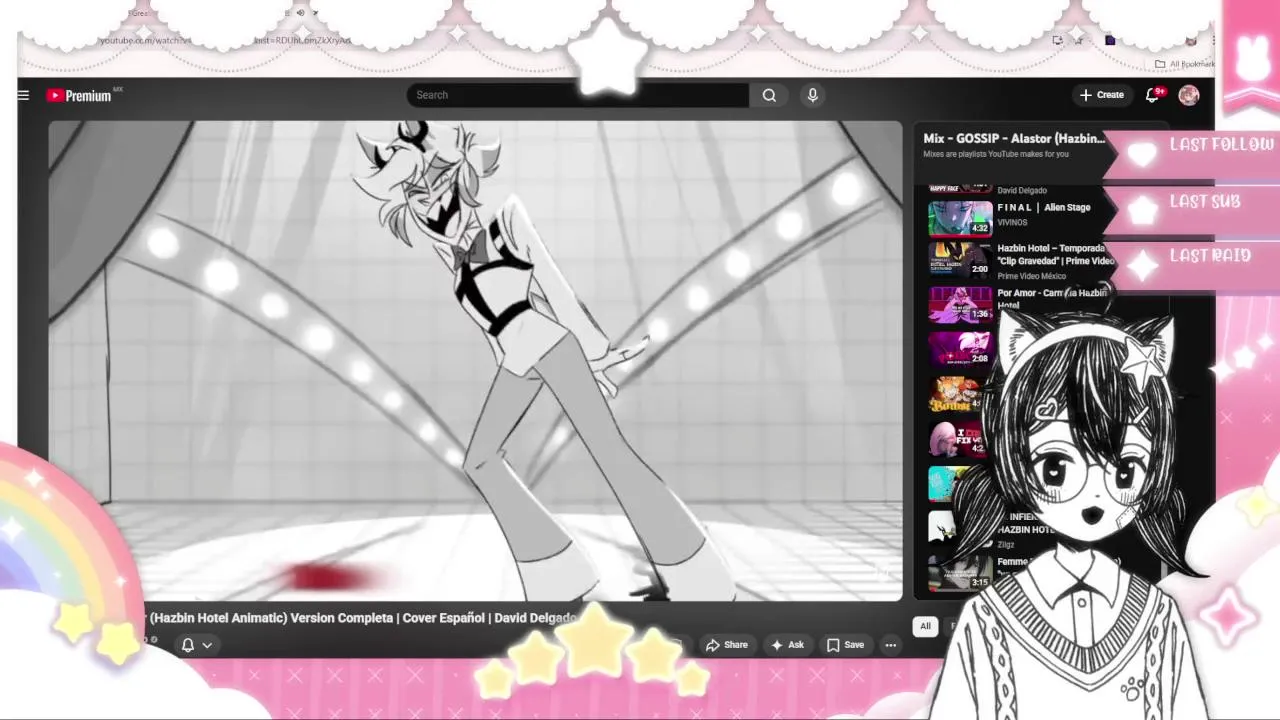Save the video to a playlist

(845, 645)
